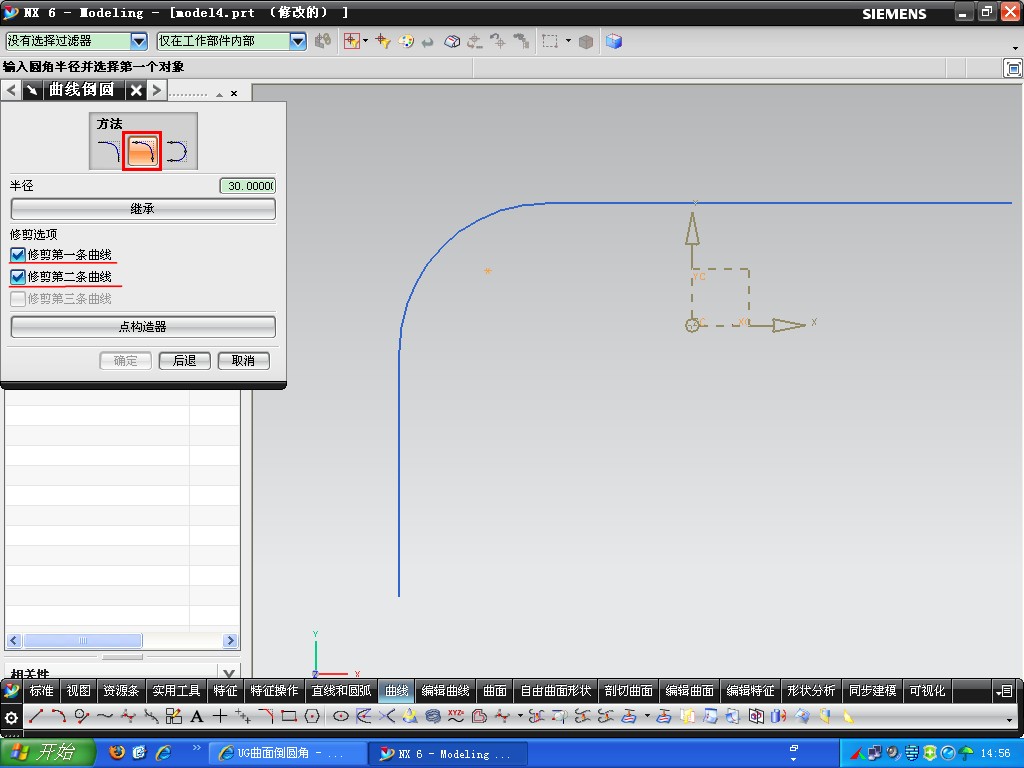This screenshot has height=768, width=1024.
Task: Select the general conic cone icon
Action: (x=409, y=716)
